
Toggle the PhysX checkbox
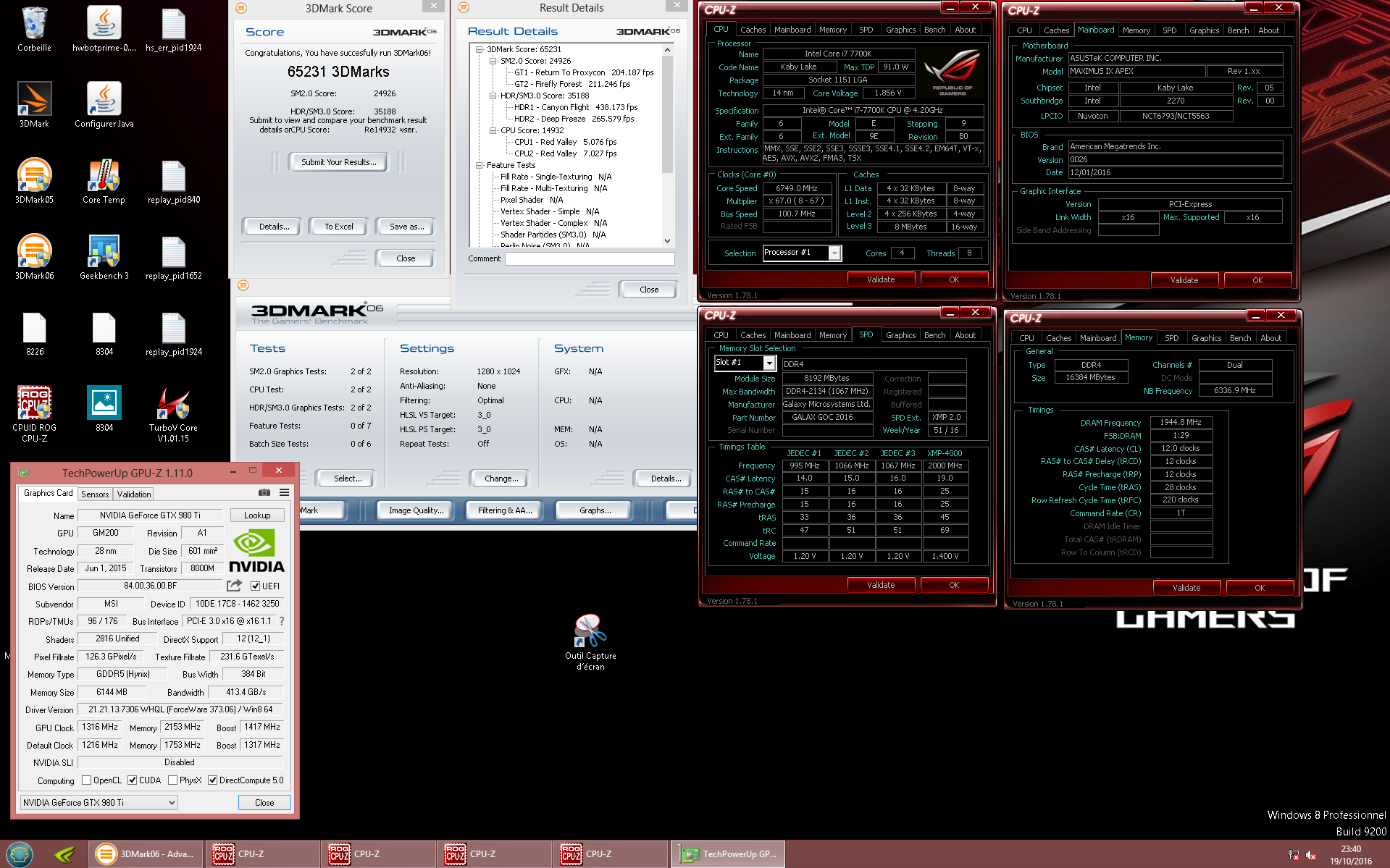[x=172, y=780]
